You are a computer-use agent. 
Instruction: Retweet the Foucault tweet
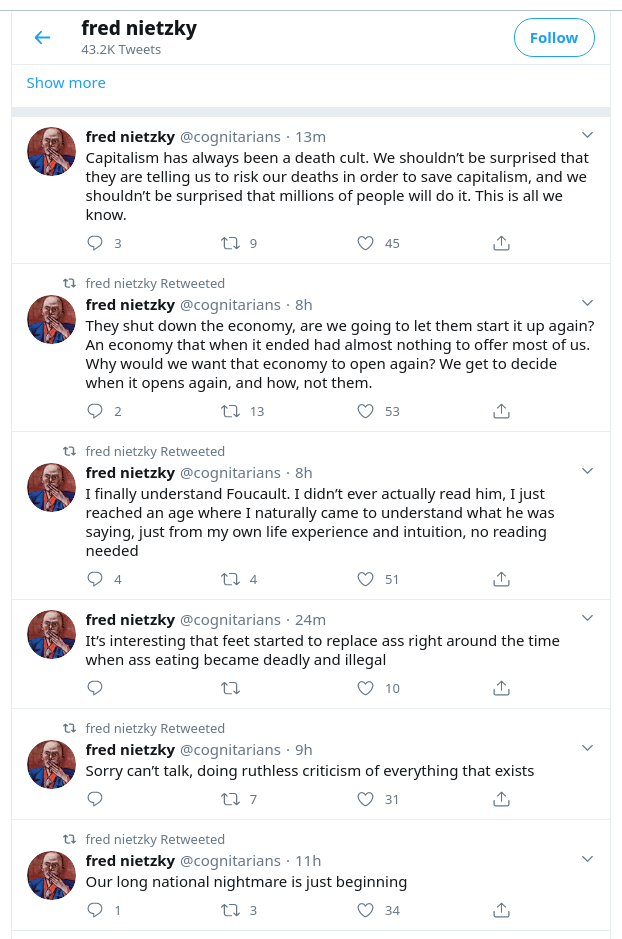pyautogui.click(x=230, y=579)
